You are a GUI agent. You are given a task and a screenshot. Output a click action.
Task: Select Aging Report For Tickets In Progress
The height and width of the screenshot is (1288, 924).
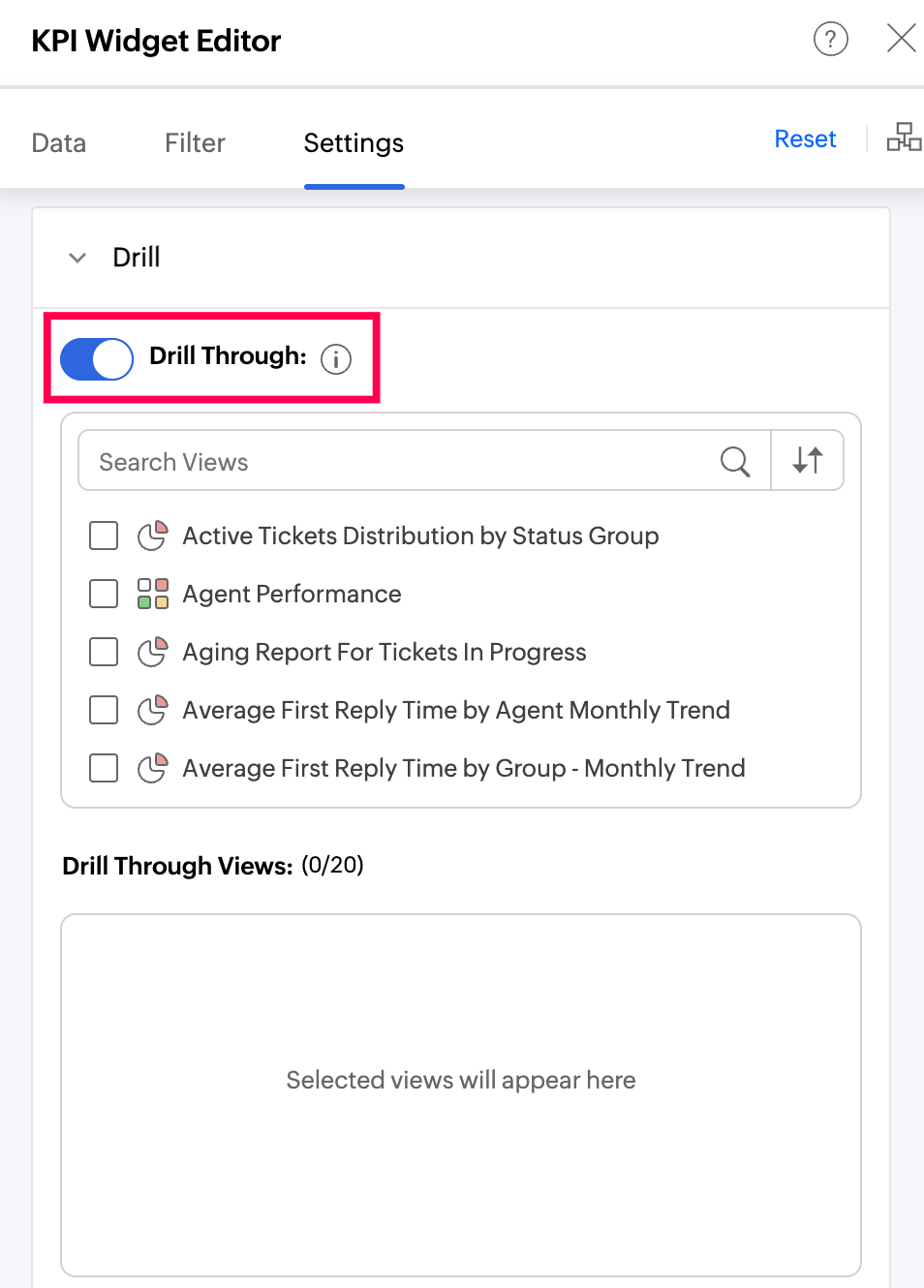coord(385,652)
